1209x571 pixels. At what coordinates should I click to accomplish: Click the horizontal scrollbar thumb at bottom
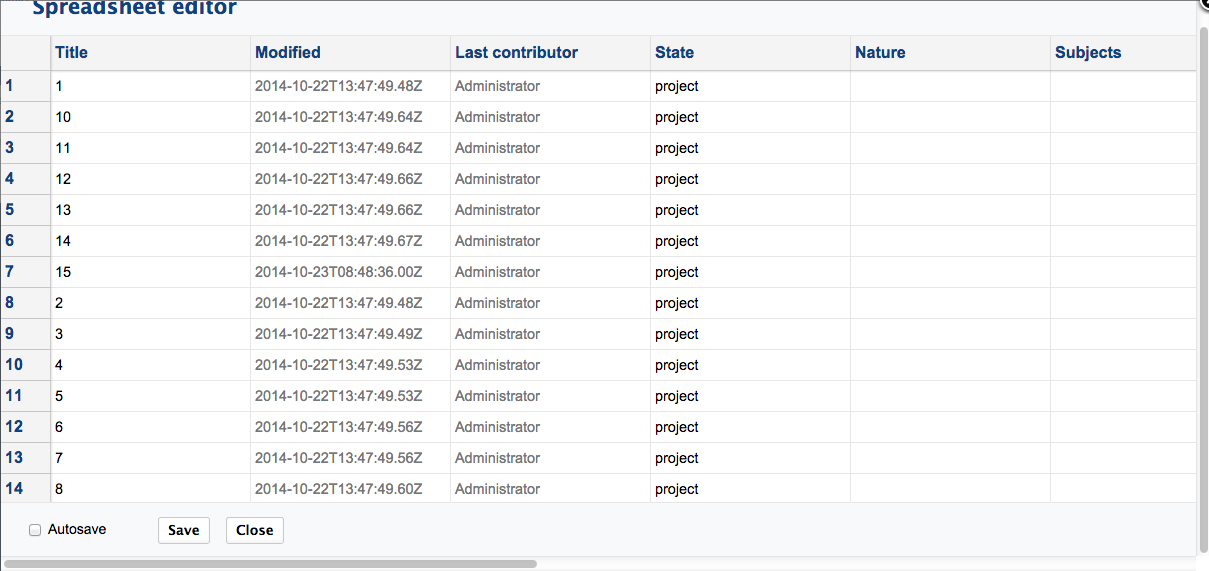[270, 564]
